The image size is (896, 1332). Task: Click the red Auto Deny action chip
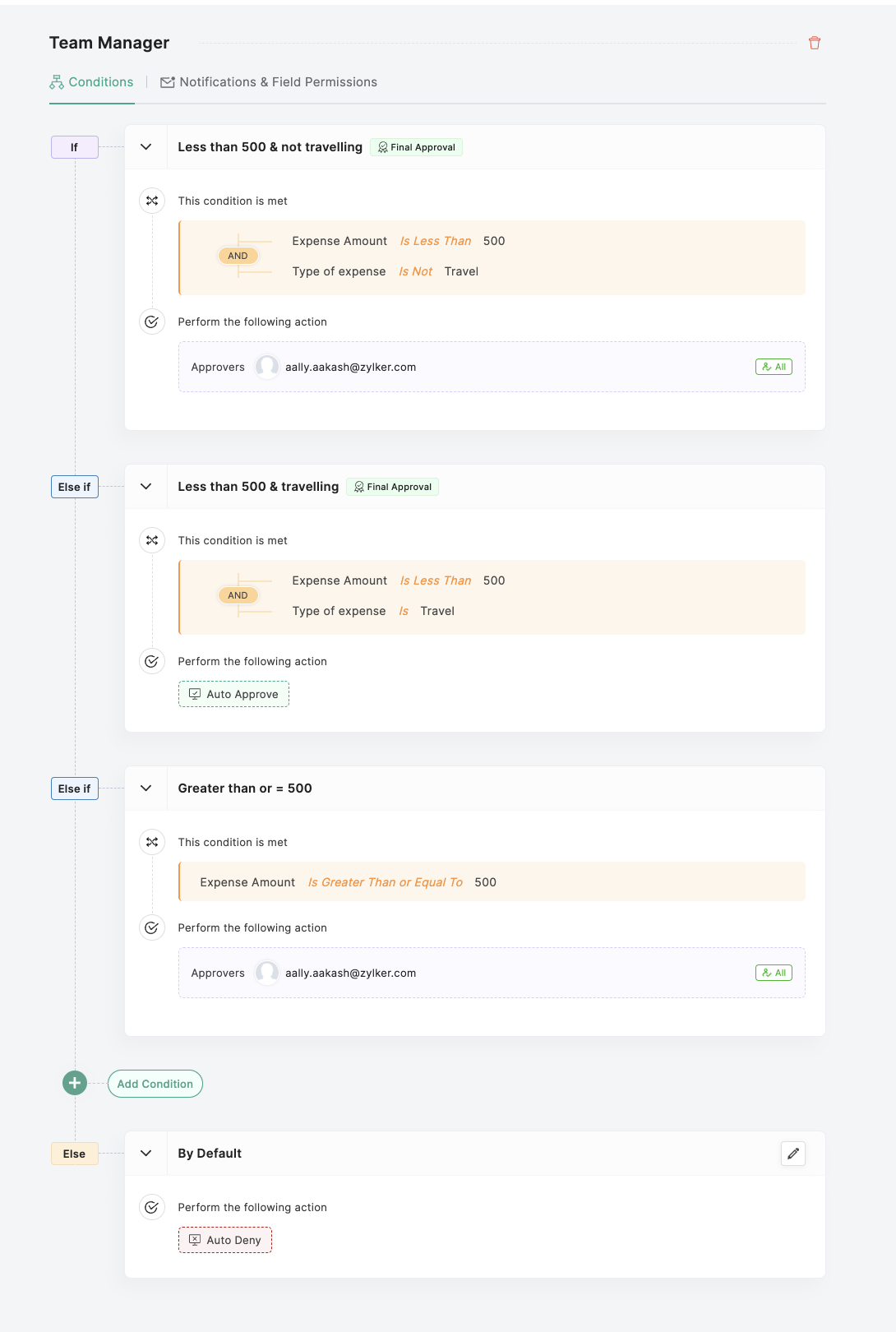click(x=225, y=1240)
